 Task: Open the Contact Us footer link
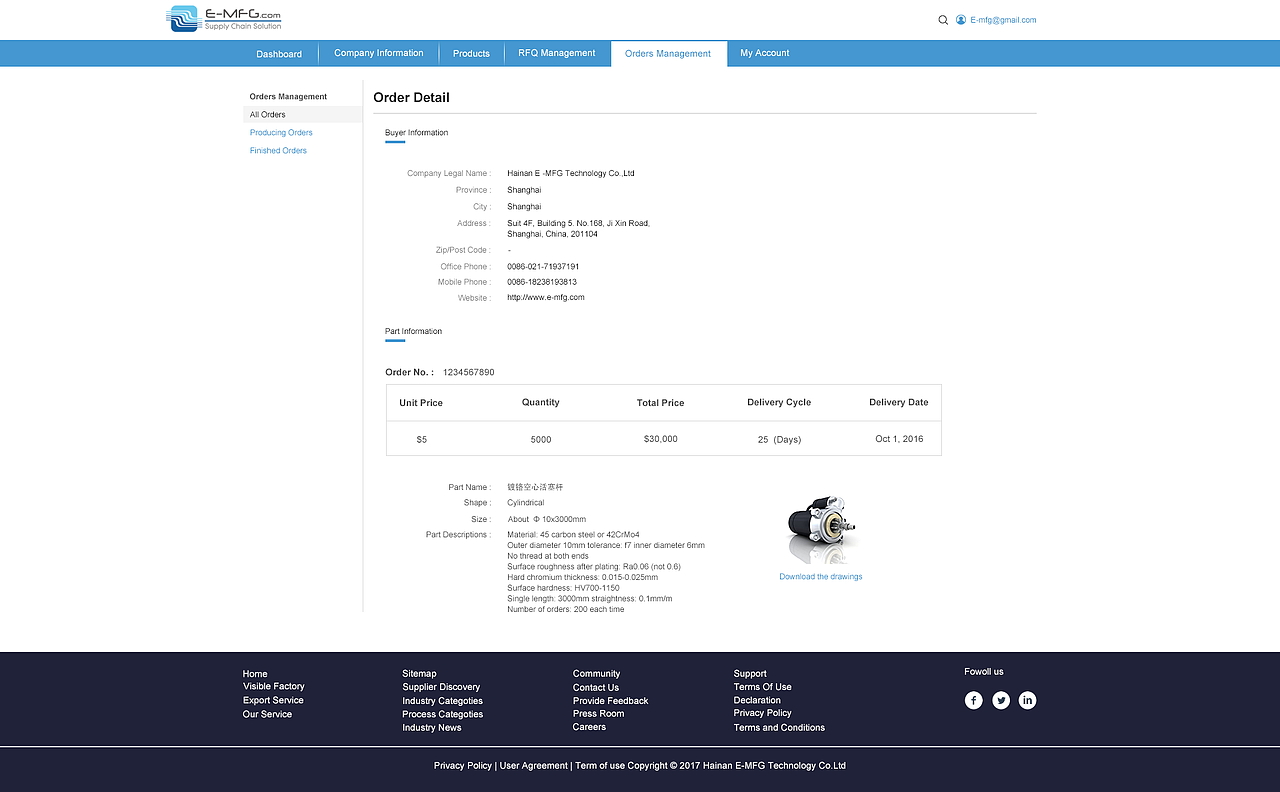(x=596, y=688)
